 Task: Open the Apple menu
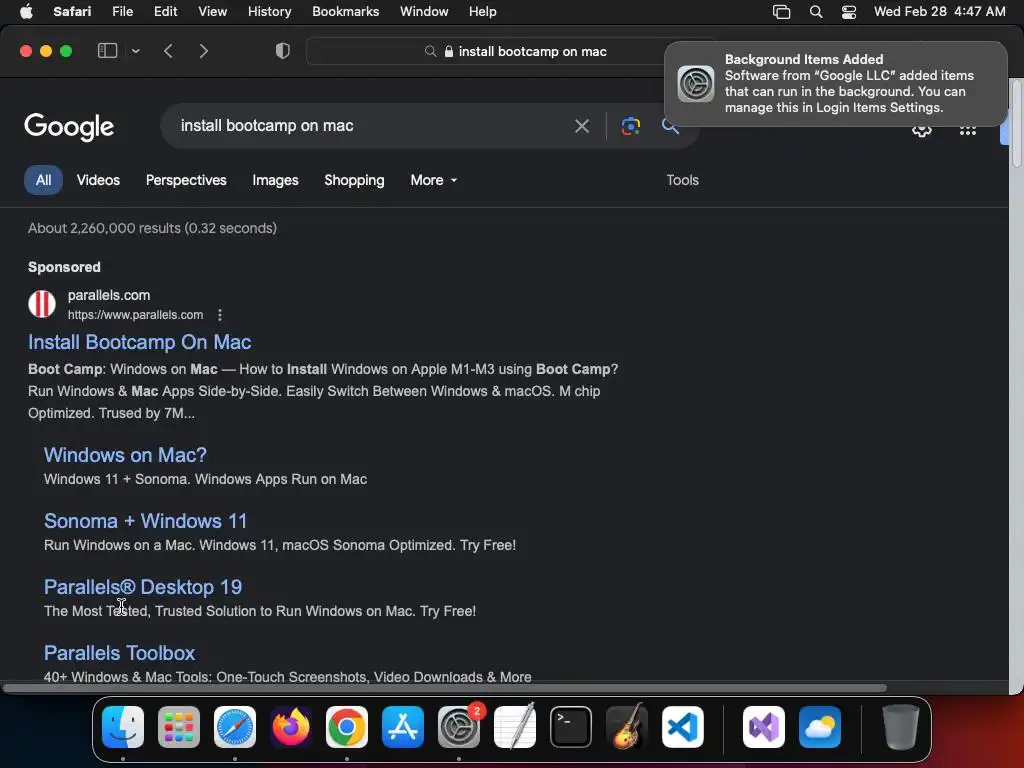26,12
